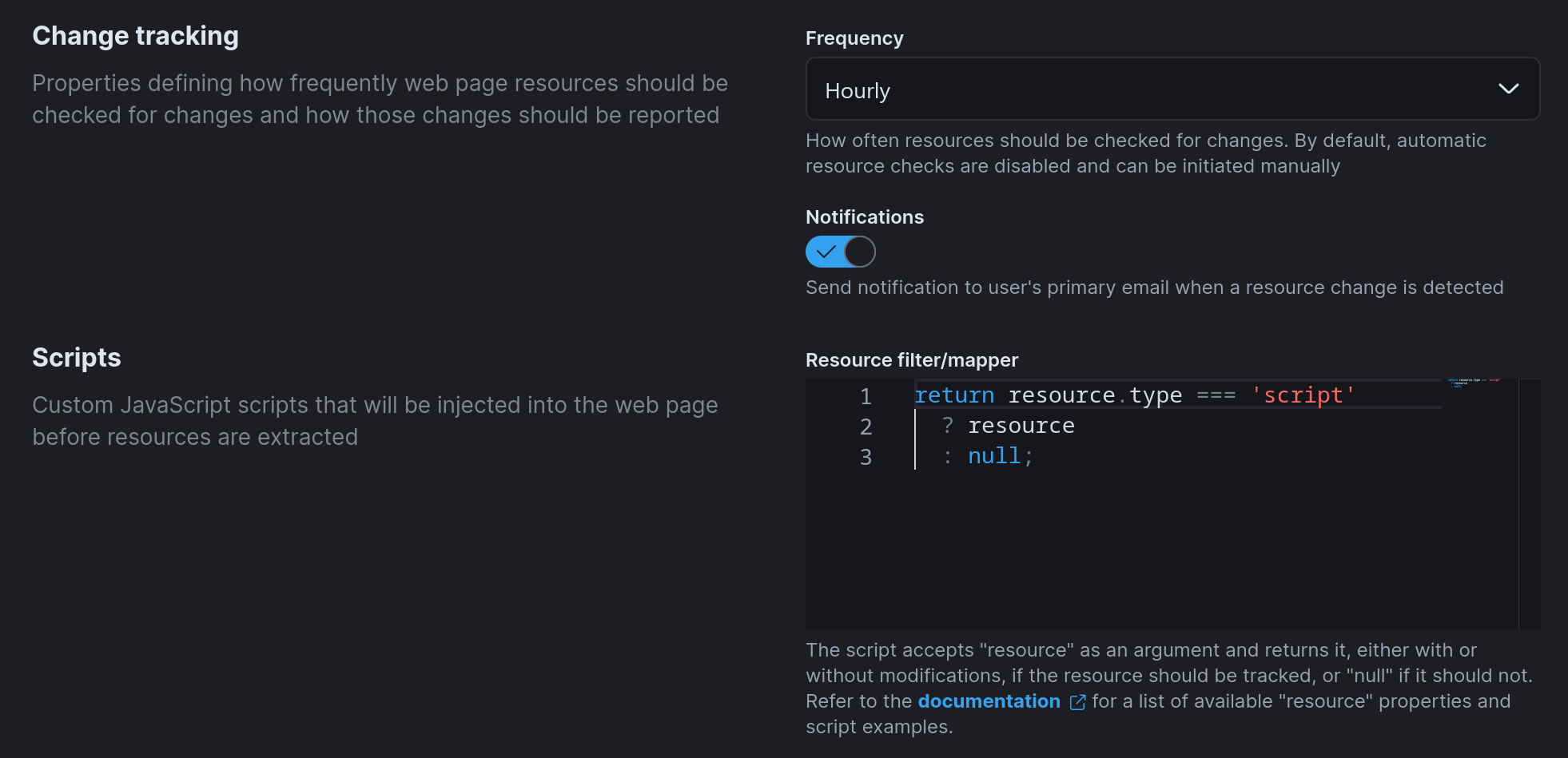Click the external-link icon beside documentation
This screenshot has height=758, width=1568.
[x=1077, y=702]
